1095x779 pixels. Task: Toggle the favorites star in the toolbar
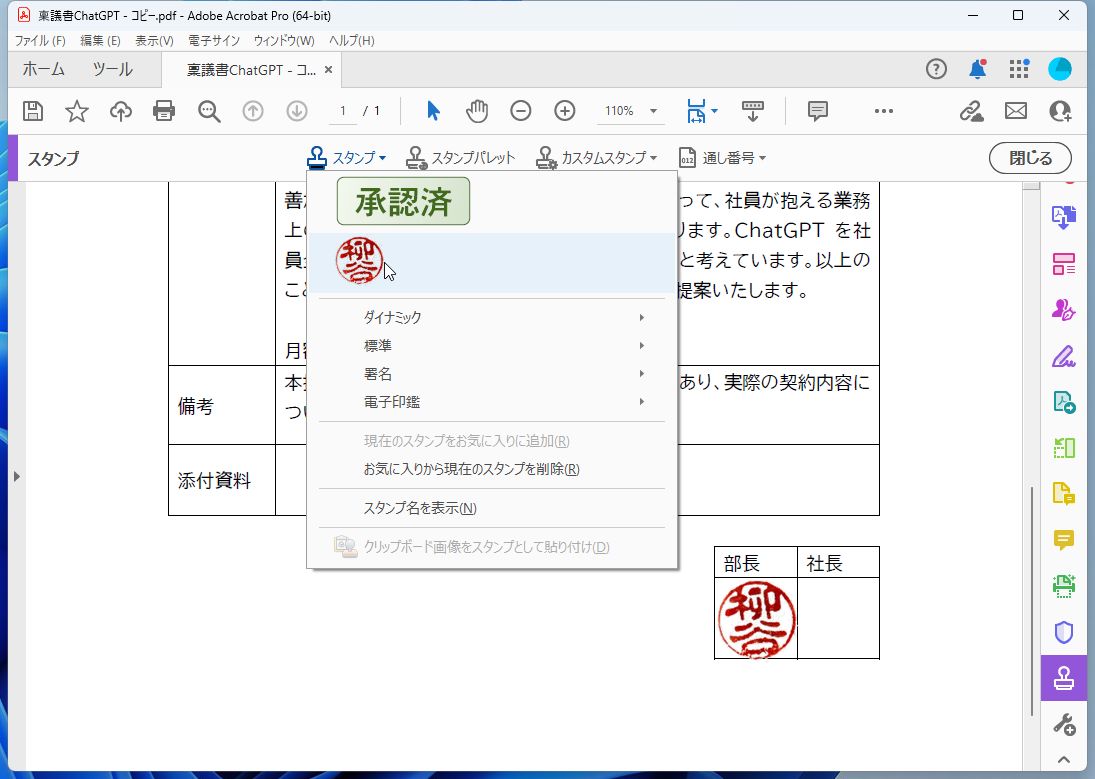[76, 111]
